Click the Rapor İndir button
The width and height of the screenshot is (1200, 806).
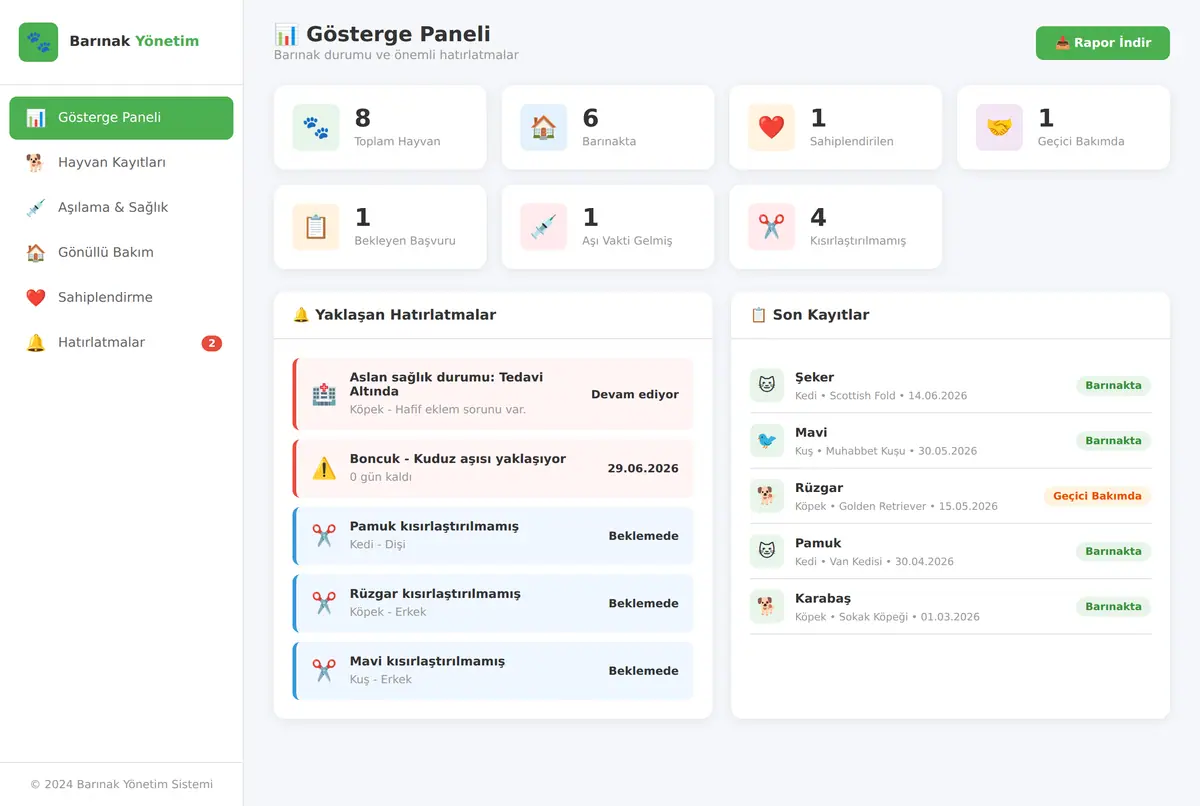pos(1103,43)
